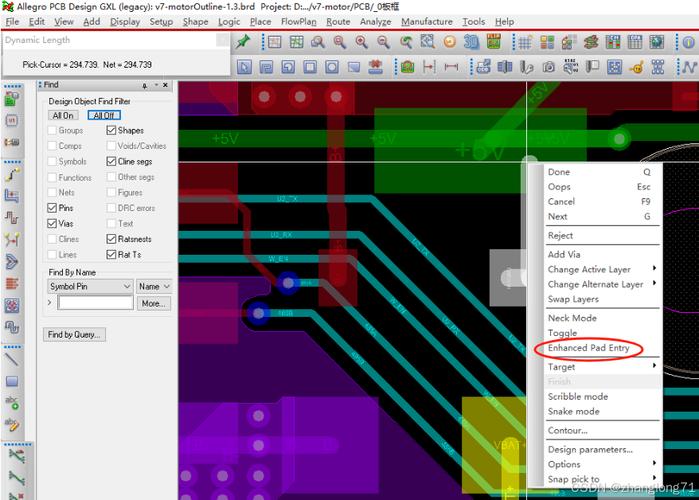
Task: Click the More... button
Action: click(152, 303)
